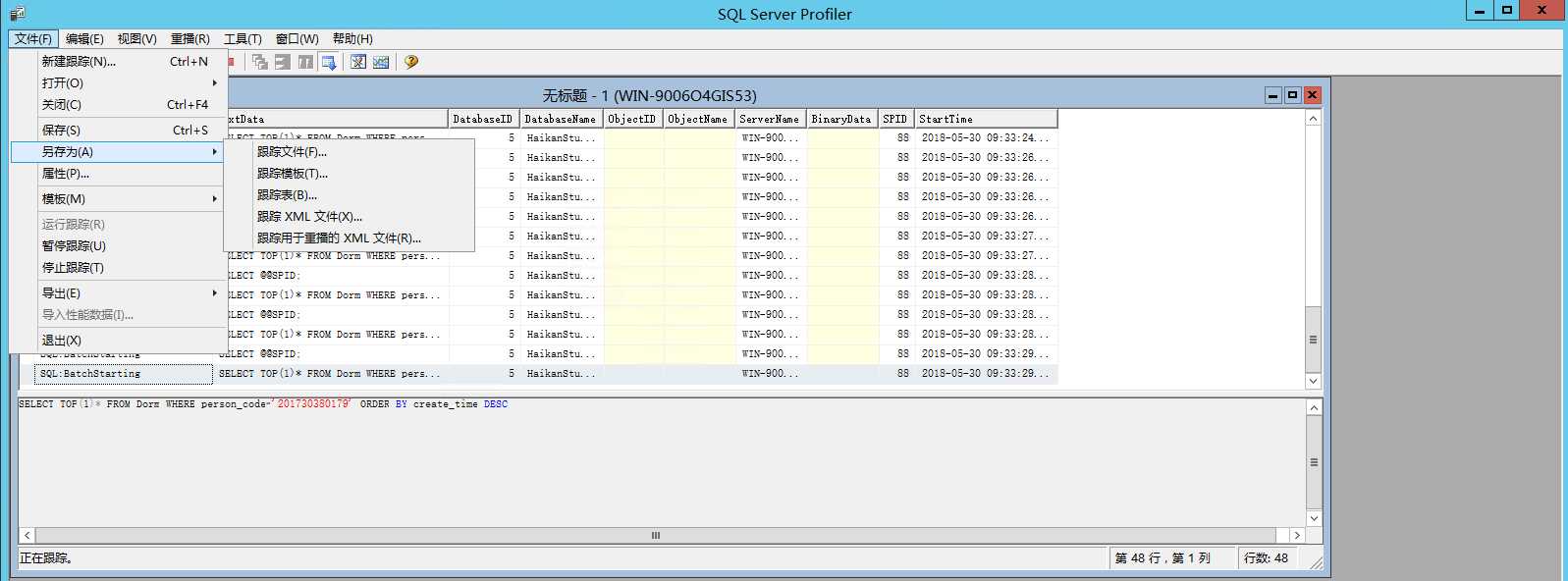This screenshot has height=581, width=1568.
Task: Choose 跟踪用于重播的 XML 文件(R)...
Action: [350, 238]
